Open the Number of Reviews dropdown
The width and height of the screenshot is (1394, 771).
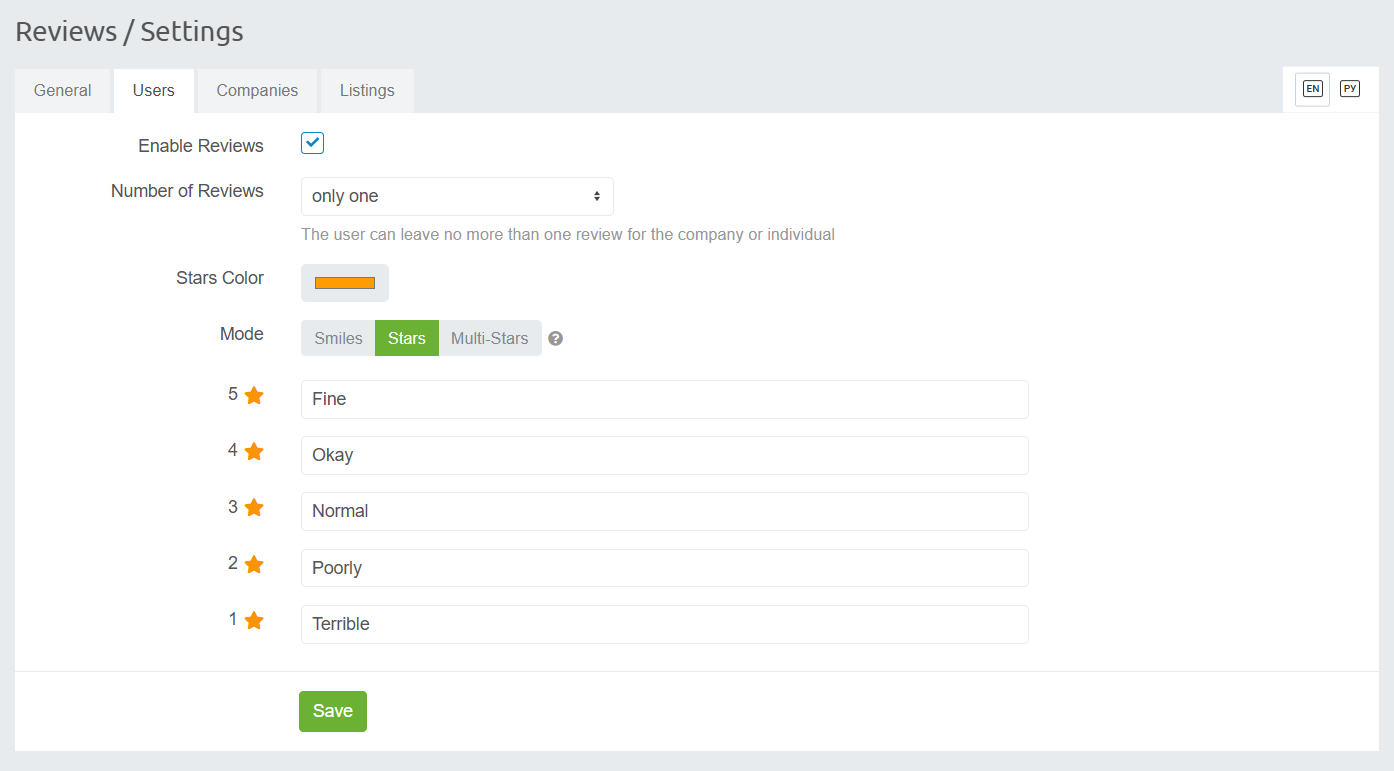pyautogui.click(x=457, y=197)
